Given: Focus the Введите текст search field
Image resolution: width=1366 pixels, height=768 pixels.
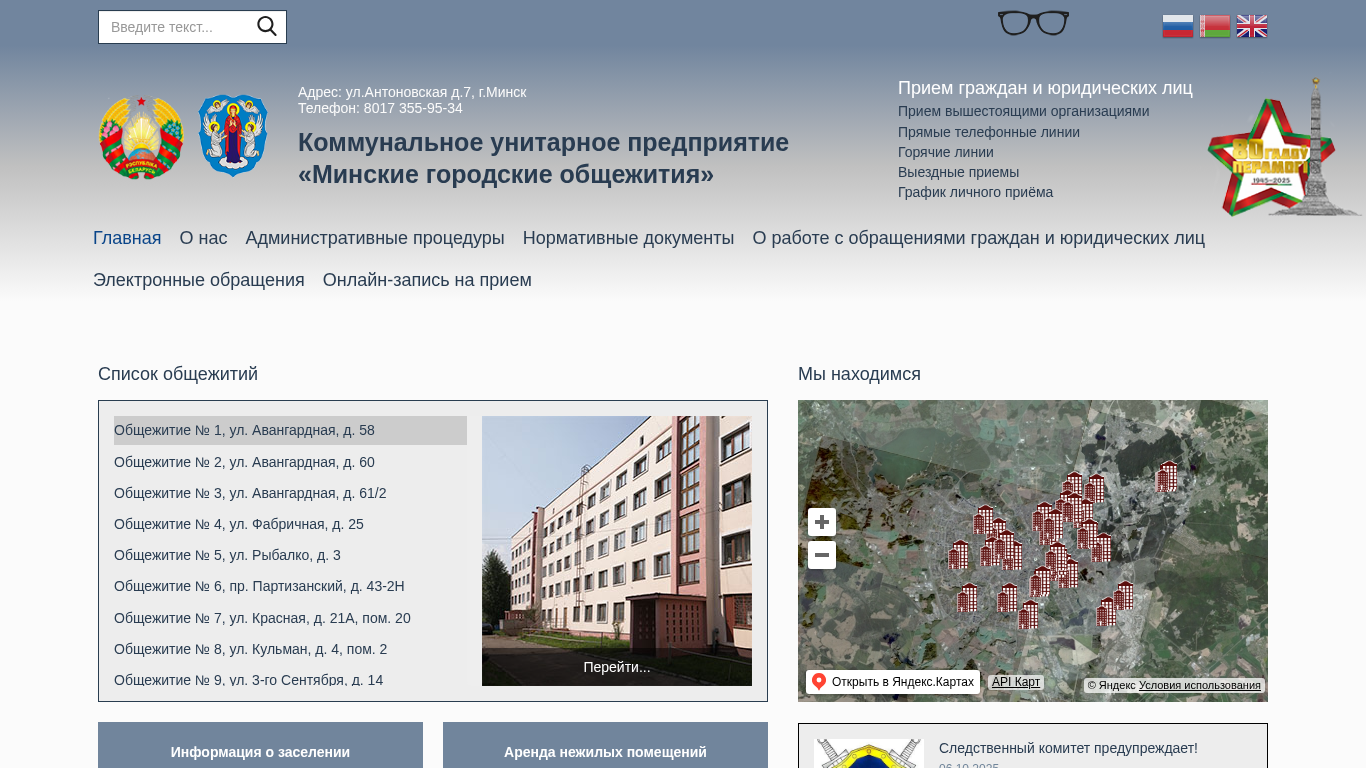Looking at the screenshot, I should click(178, 27).
